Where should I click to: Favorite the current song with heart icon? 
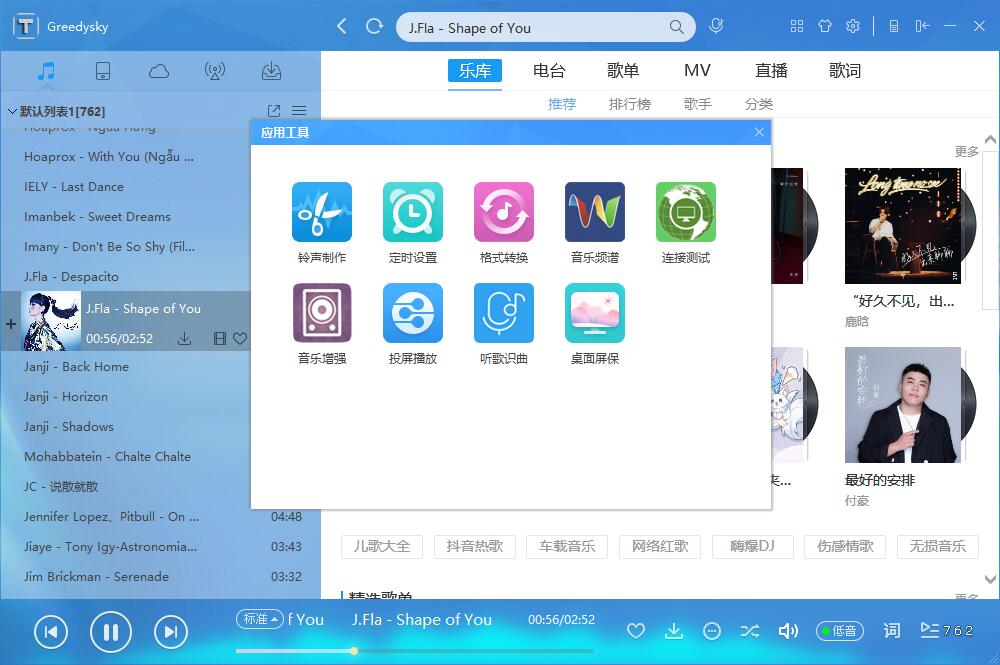[x=635, y=631]
